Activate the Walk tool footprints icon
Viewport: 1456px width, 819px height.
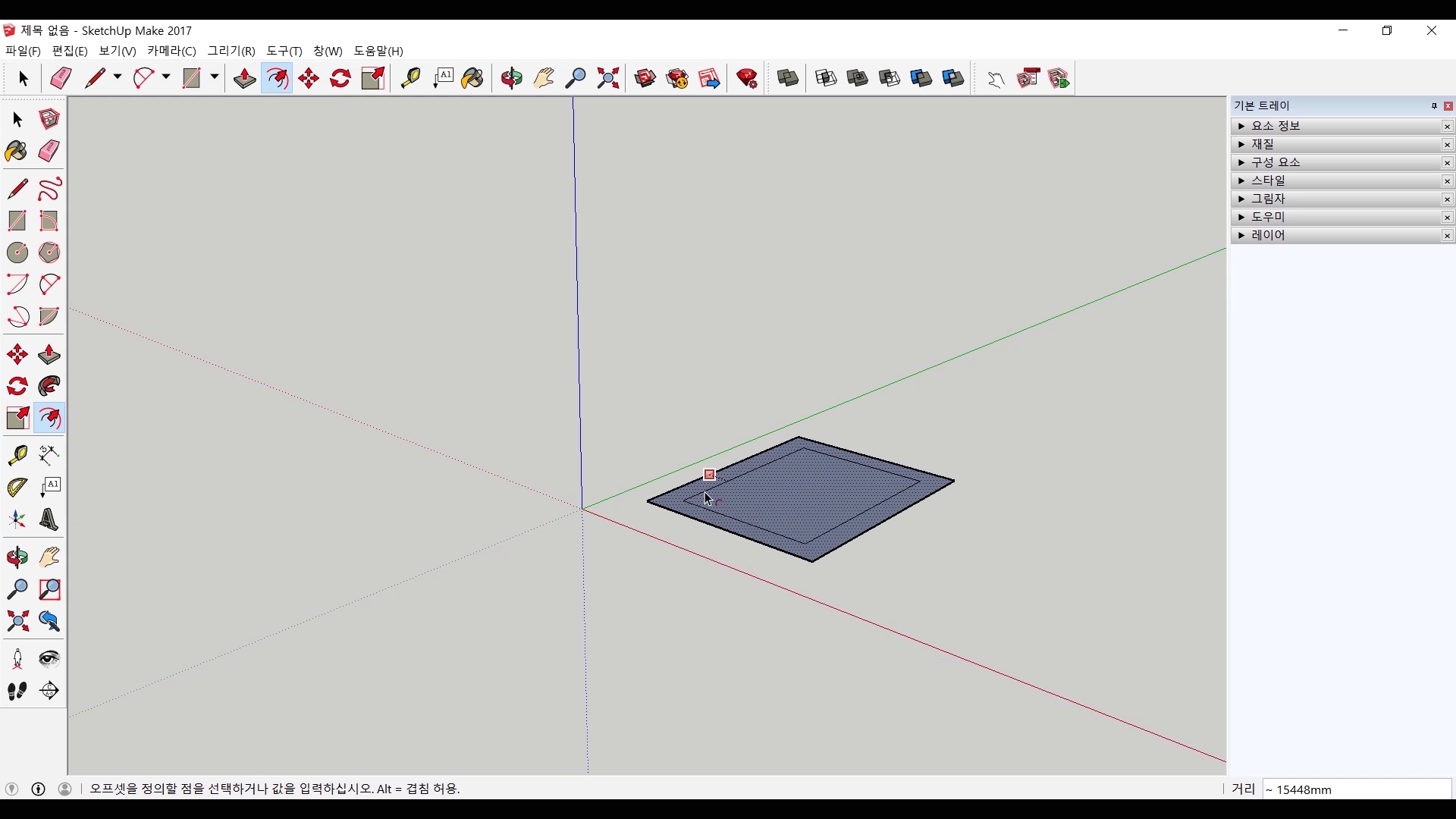click(17, 691)
